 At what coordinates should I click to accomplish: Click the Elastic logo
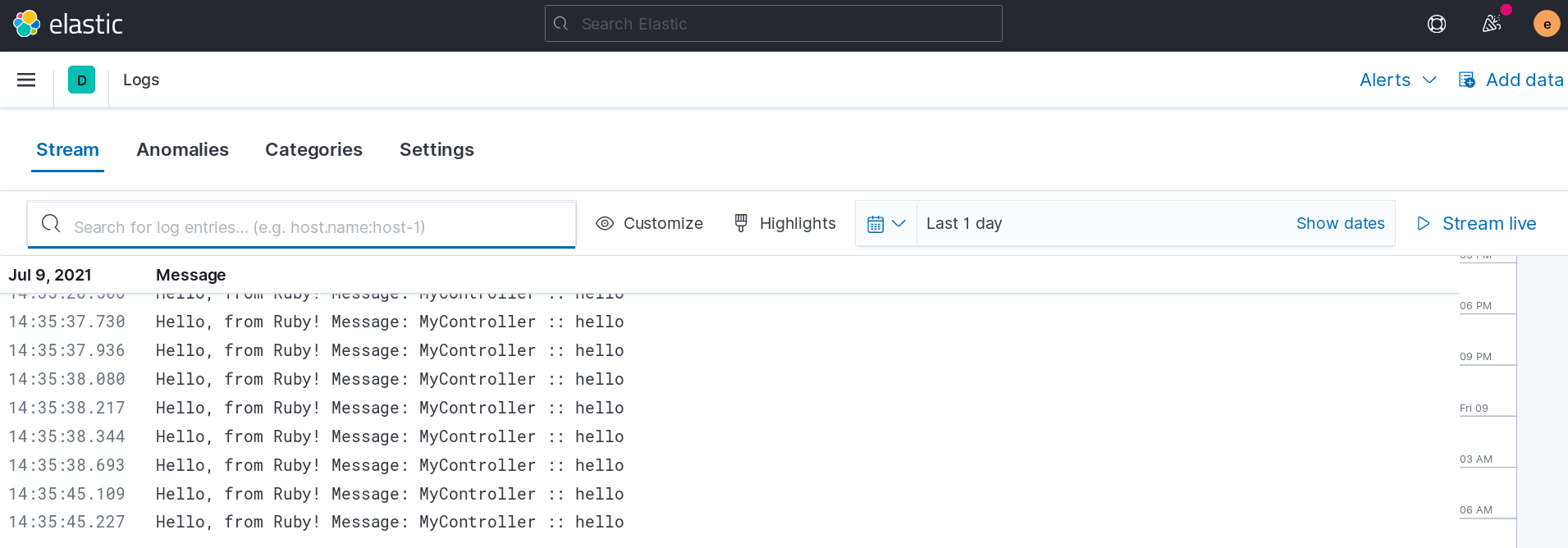point(68,24)
